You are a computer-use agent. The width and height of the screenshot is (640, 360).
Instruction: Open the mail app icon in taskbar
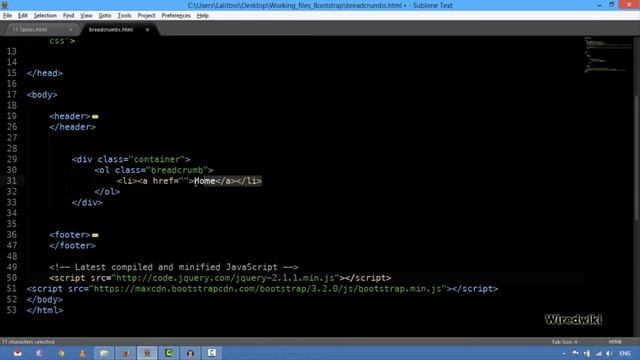point(18,353)
